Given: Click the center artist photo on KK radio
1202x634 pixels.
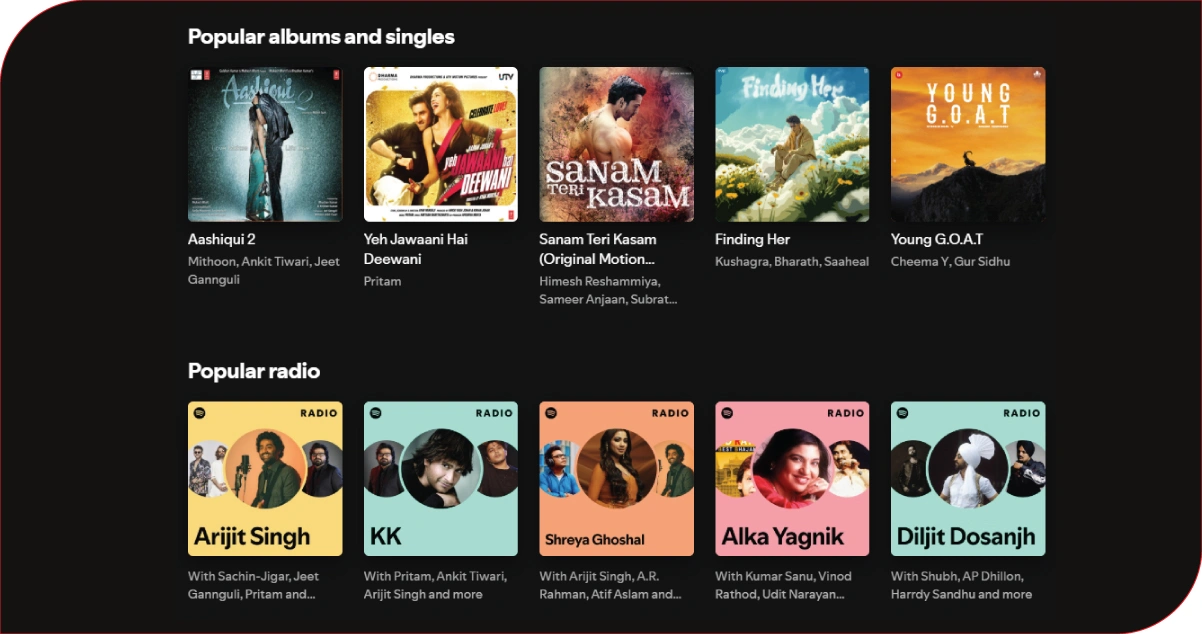Looking at the screenshot, I should [441, 468].
